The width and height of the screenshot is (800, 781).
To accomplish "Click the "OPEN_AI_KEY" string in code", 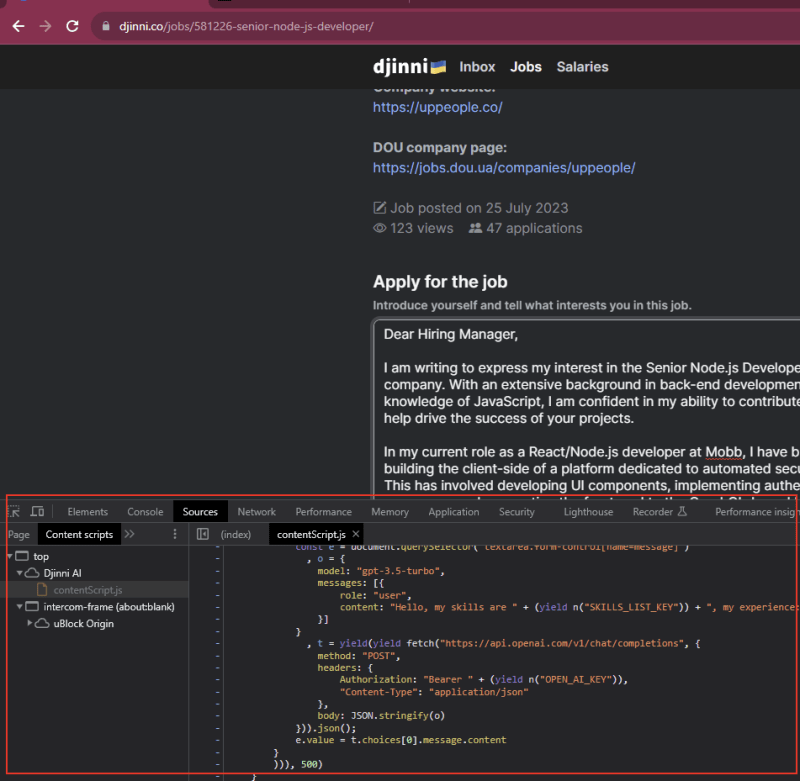I will pos(574,679).
